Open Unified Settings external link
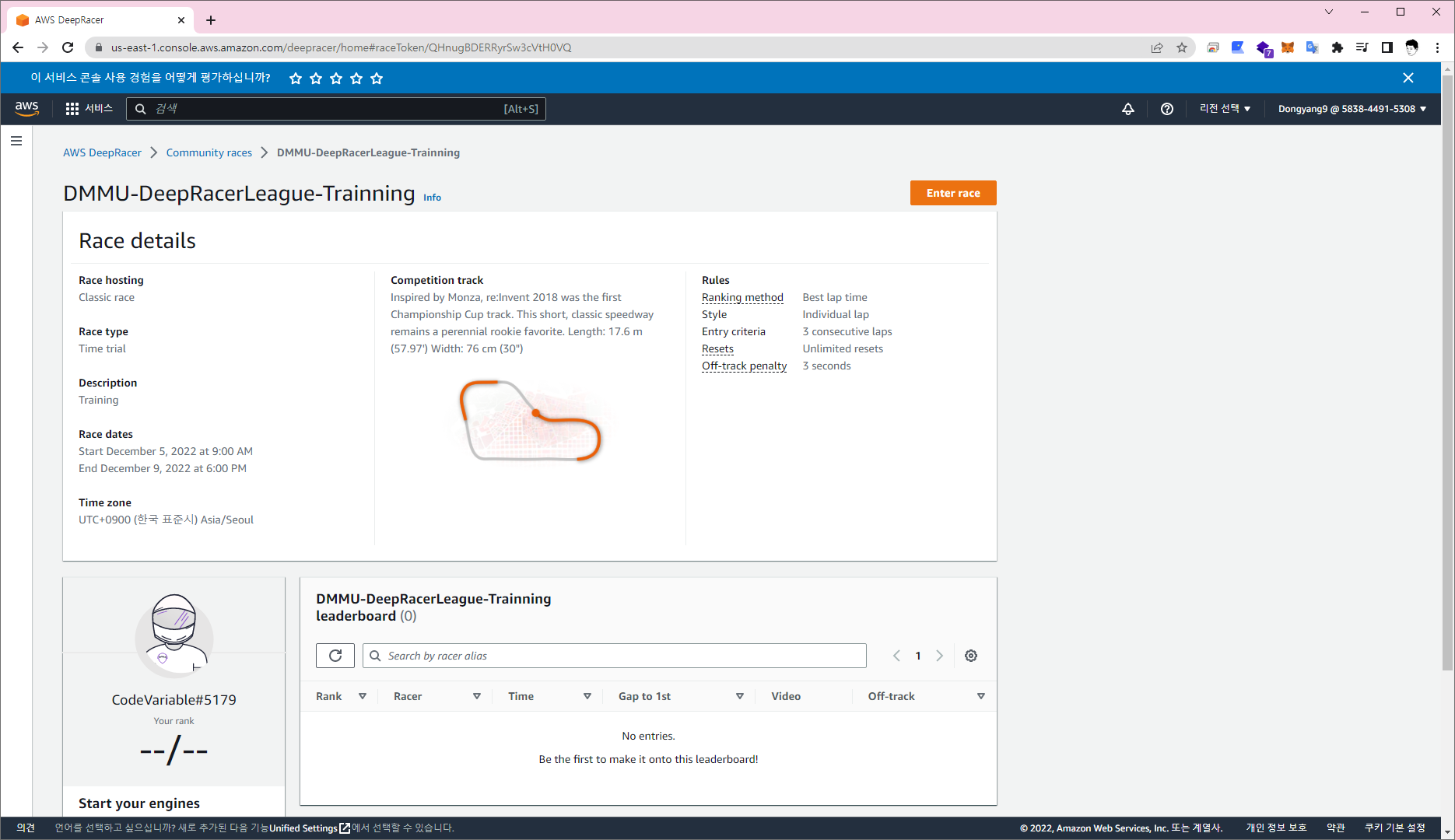Image resolution: width=1455 pixels, height=840 pixels. coord(310,828)
